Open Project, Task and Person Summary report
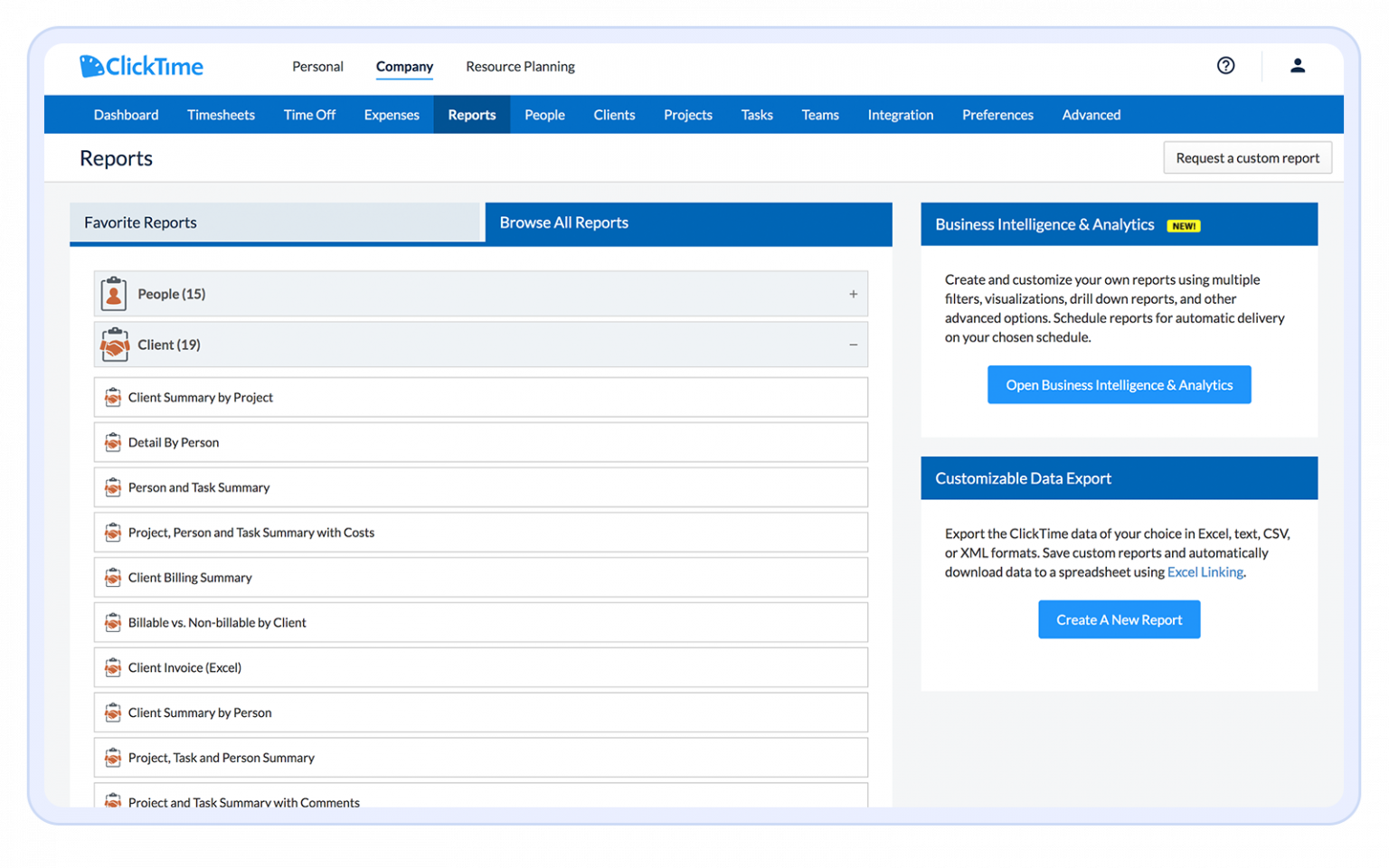The image size is (1389, 868). click(x=480, y=758)
